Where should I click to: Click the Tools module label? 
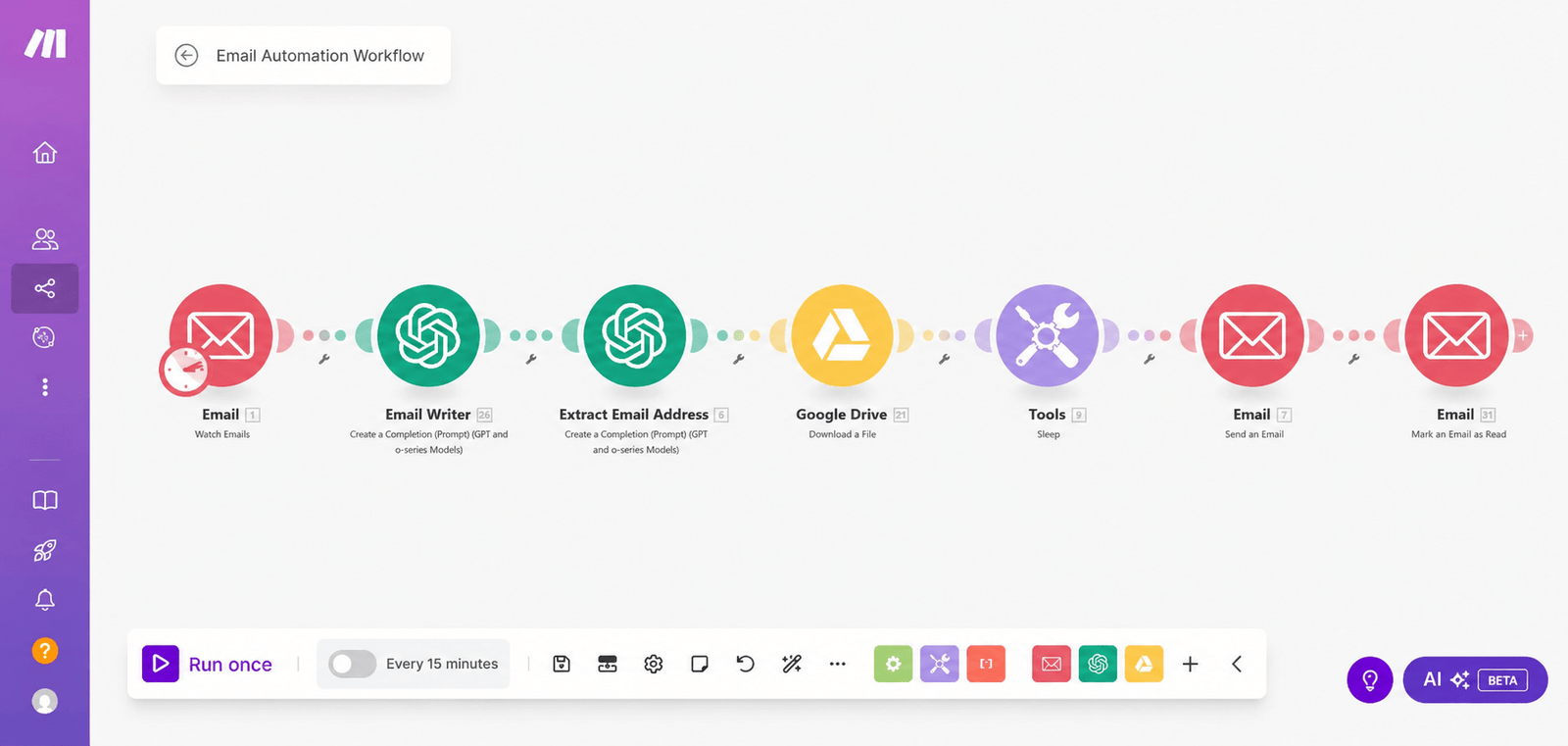click(x=1047, y=415)
